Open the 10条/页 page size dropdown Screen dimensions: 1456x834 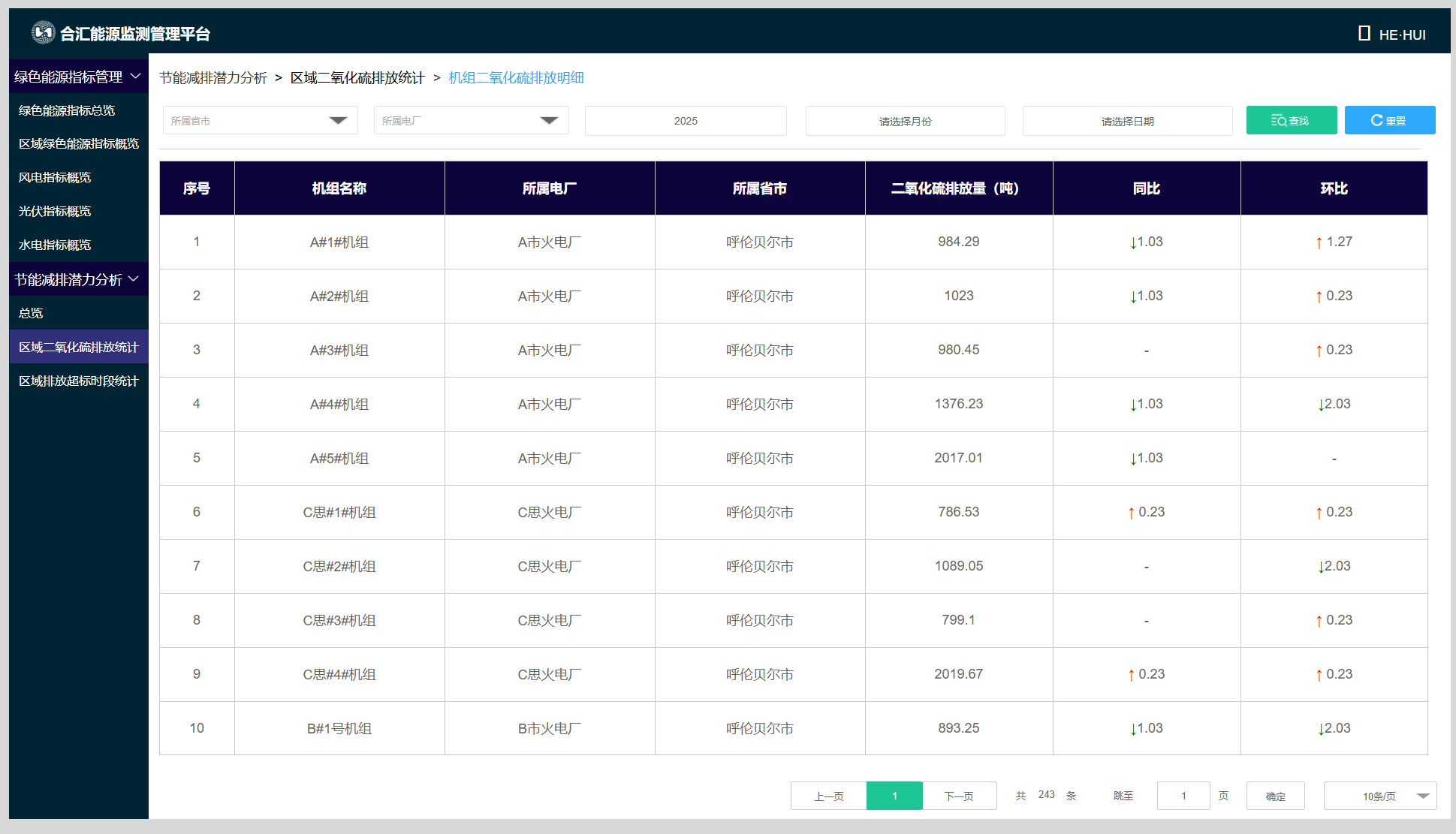click(1379, 796)
